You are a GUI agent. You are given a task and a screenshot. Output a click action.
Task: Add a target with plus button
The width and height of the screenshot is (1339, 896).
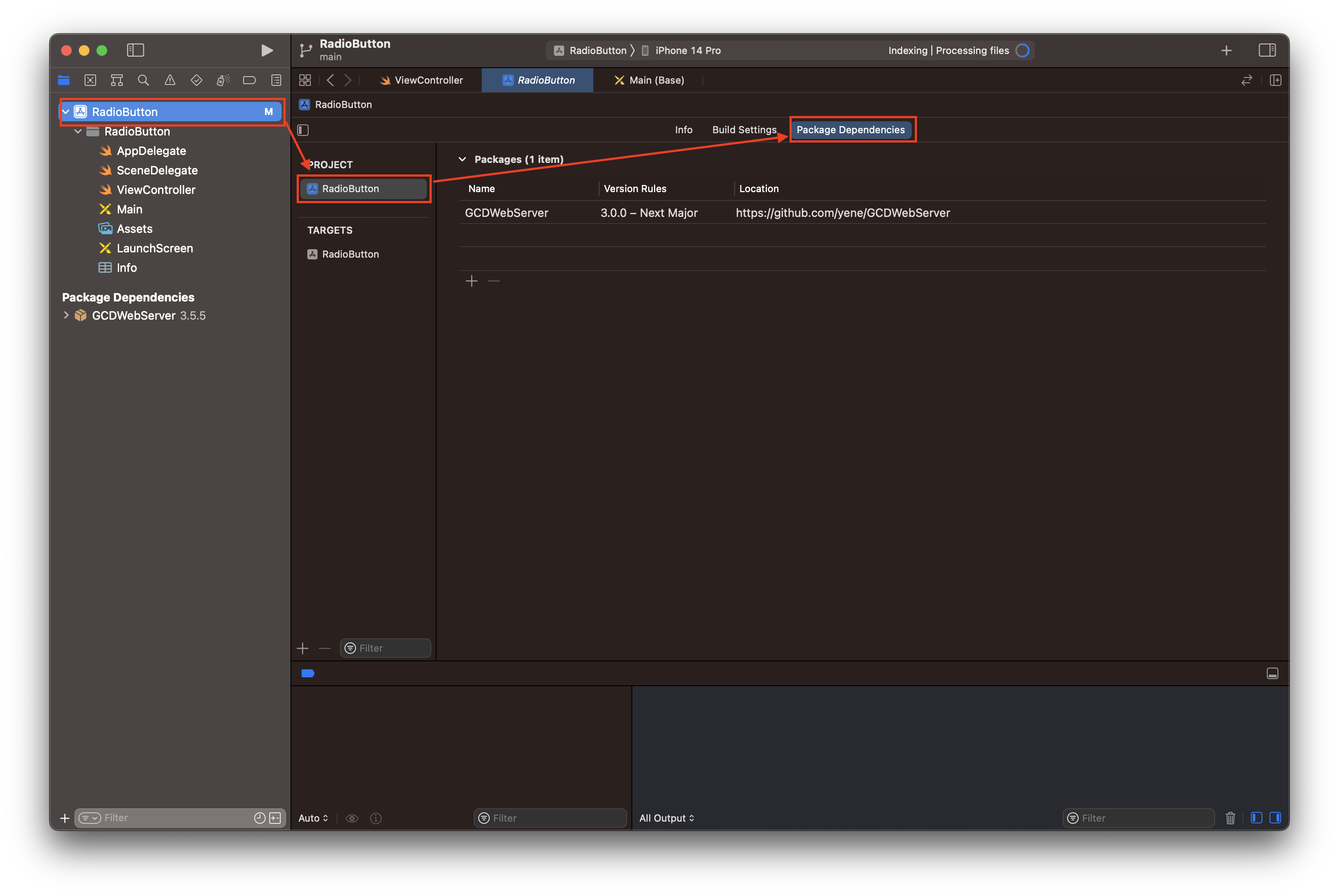click(x=303, y=648)
